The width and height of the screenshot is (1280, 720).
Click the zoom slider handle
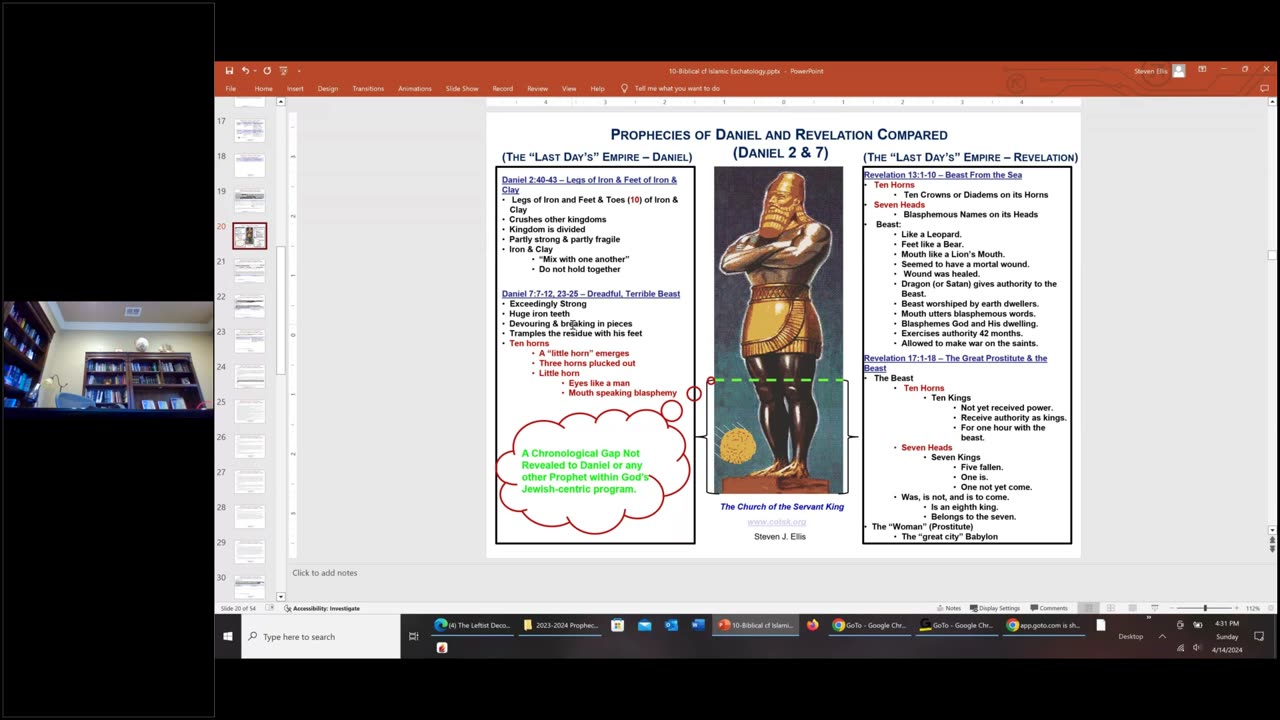click(1205, 608)
